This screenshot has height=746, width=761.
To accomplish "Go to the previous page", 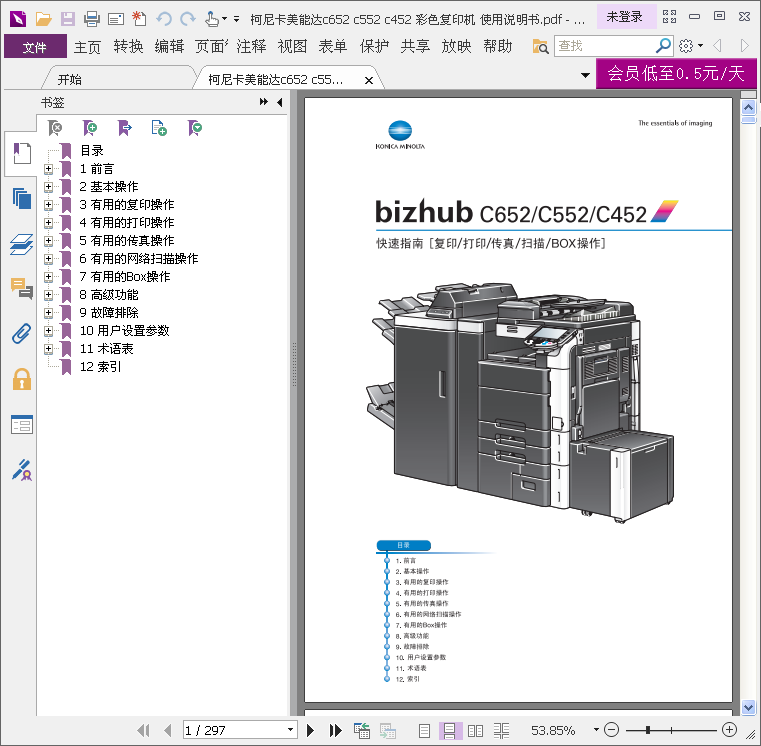I will click(167, 730).
